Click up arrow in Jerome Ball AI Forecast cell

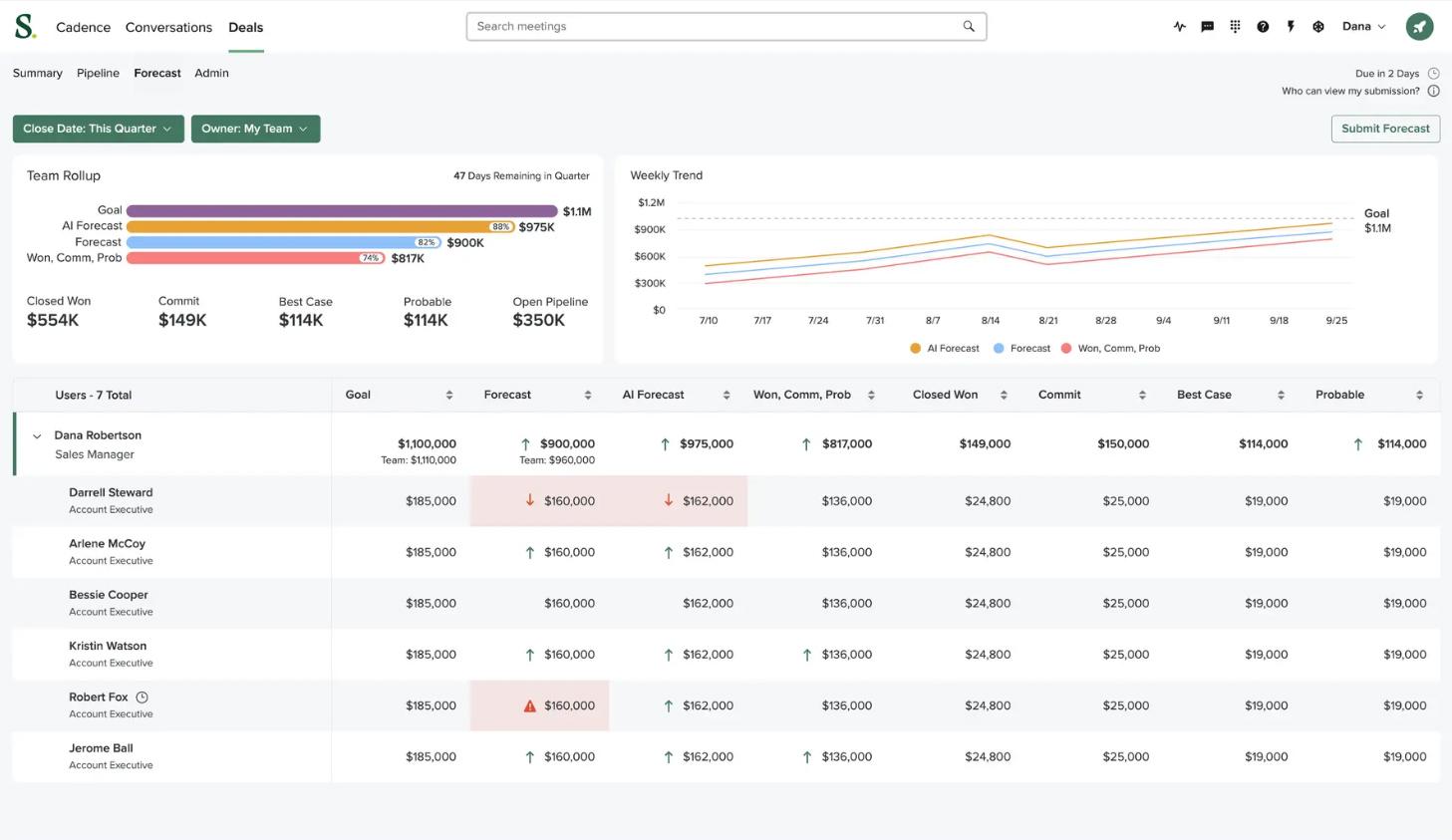point(669,757)
